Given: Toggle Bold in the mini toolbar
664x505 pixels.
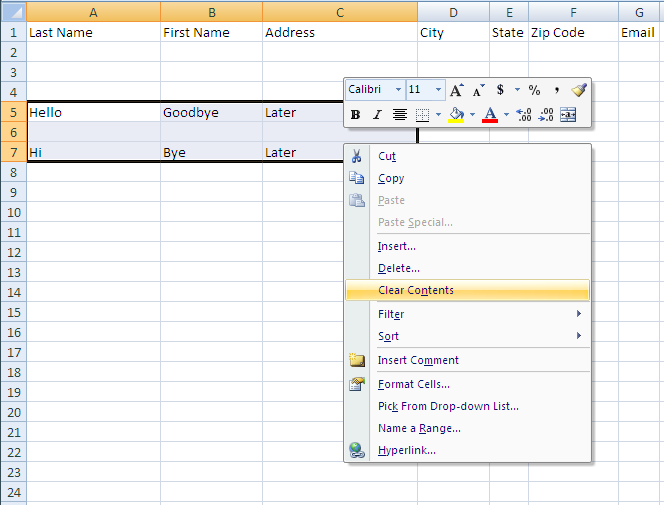Looking at the screenshot, I should [356, 114].
